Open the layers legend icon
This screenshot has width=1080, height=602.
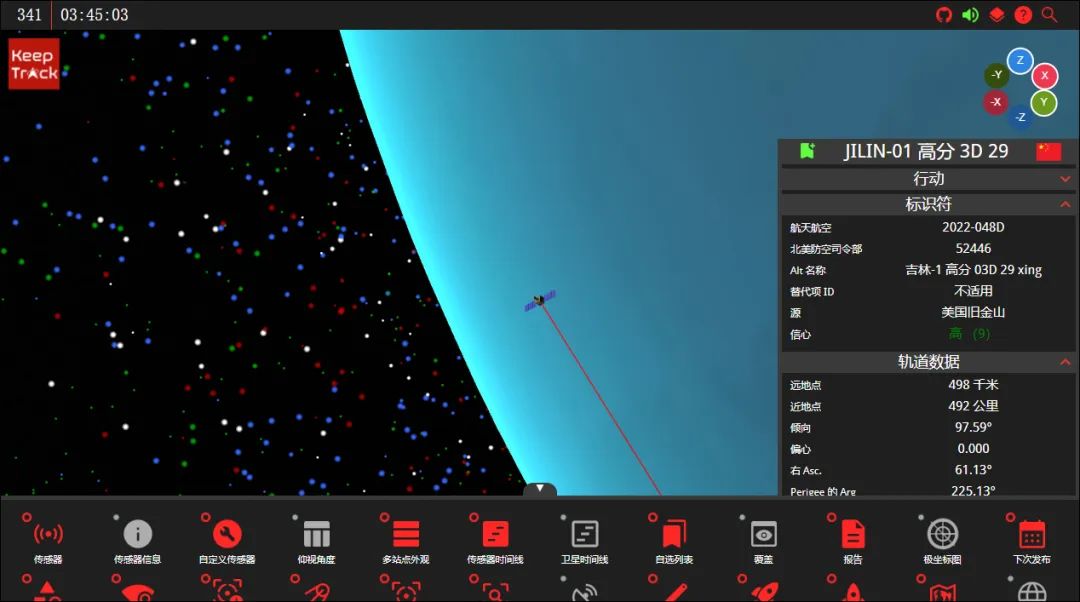click(x=997, y=14)
